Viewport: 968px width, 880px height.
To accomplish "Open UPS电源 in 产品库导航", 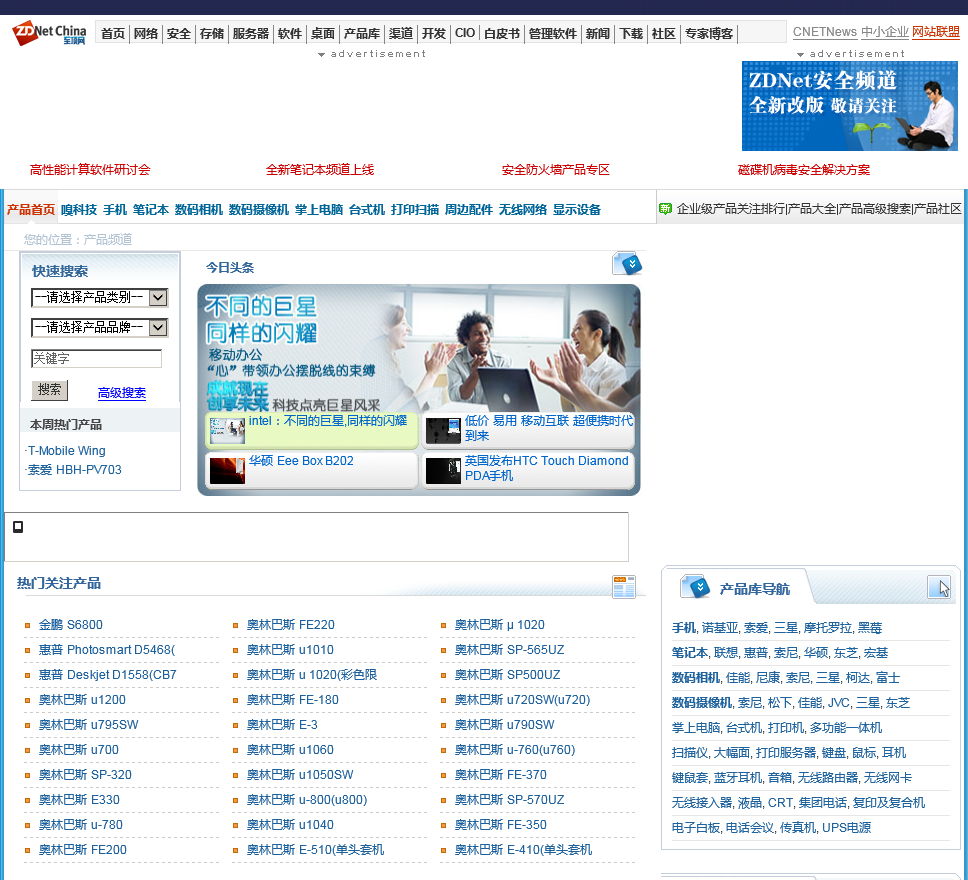I will (x=846, y=828).
